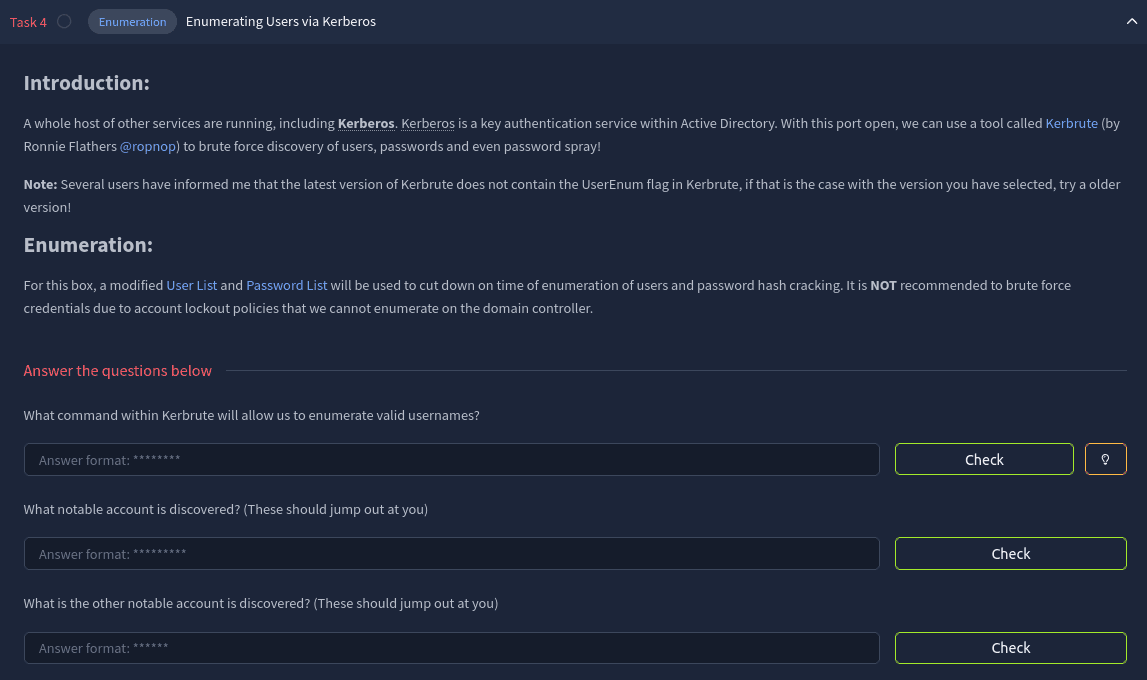Check the Kerbrute command answer

983,459
